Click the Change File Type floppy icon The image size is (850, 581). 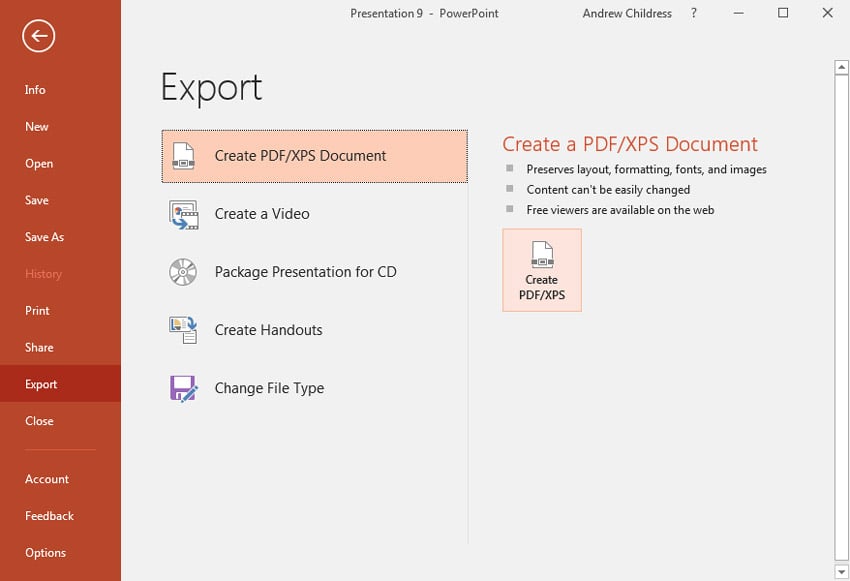tap(183, 388)
